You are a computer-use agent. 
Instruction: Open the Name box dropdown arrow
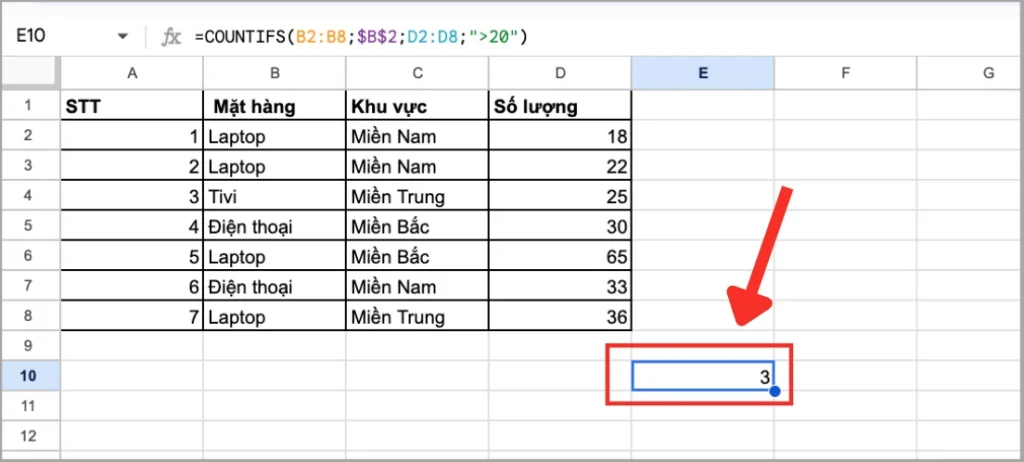123,37
